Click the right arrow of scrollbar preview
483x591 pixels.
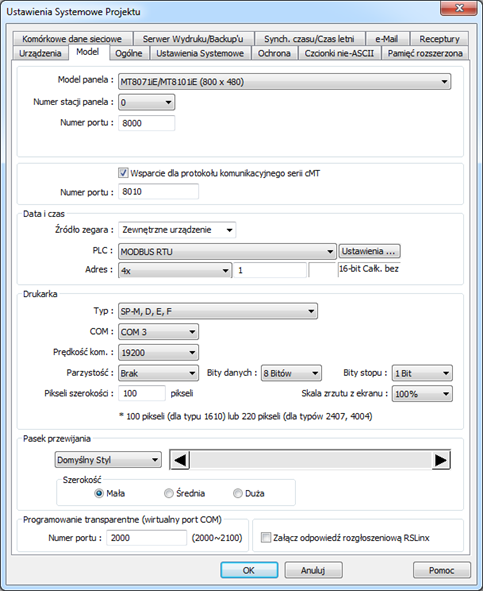[x=440, y=460]
